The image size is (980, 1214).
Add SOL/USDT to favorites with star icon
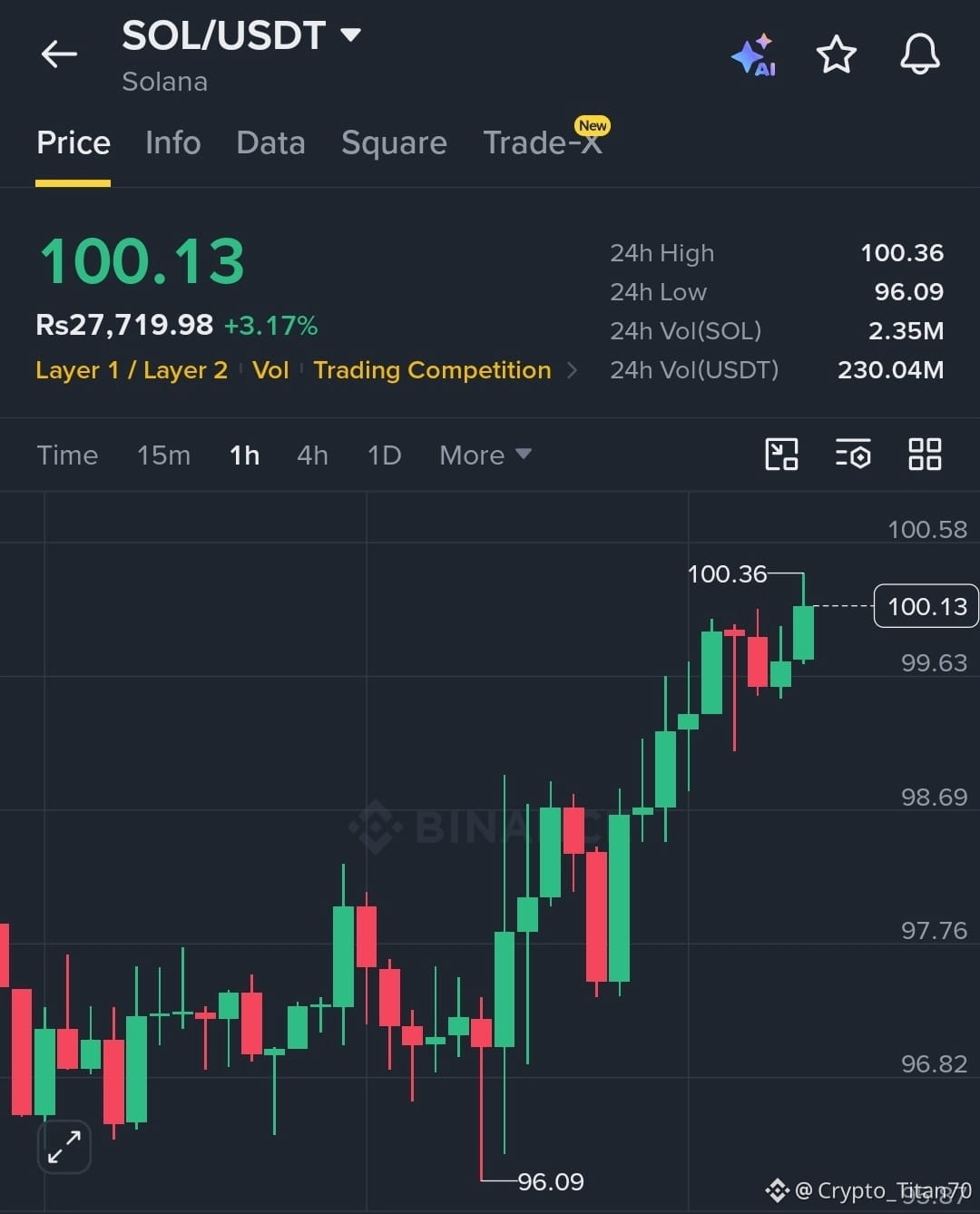836,54
